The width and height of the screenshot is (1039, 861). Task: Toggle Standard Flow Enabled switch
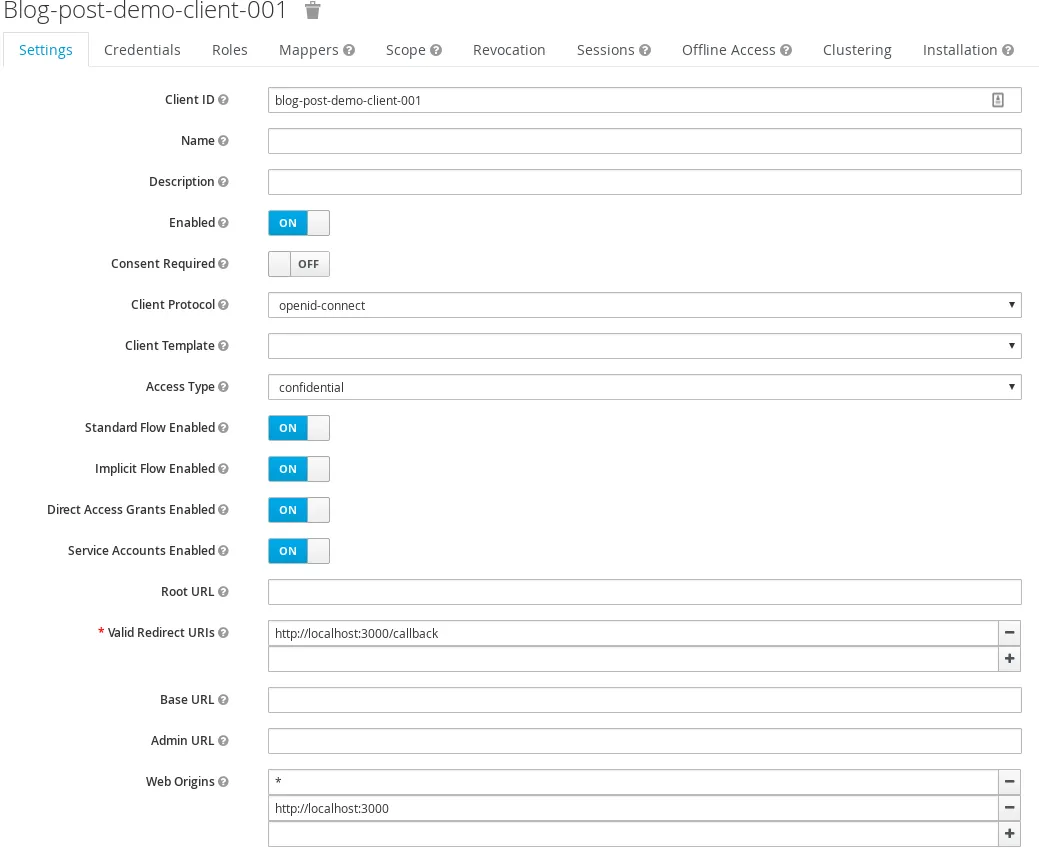tap(299, 428)
